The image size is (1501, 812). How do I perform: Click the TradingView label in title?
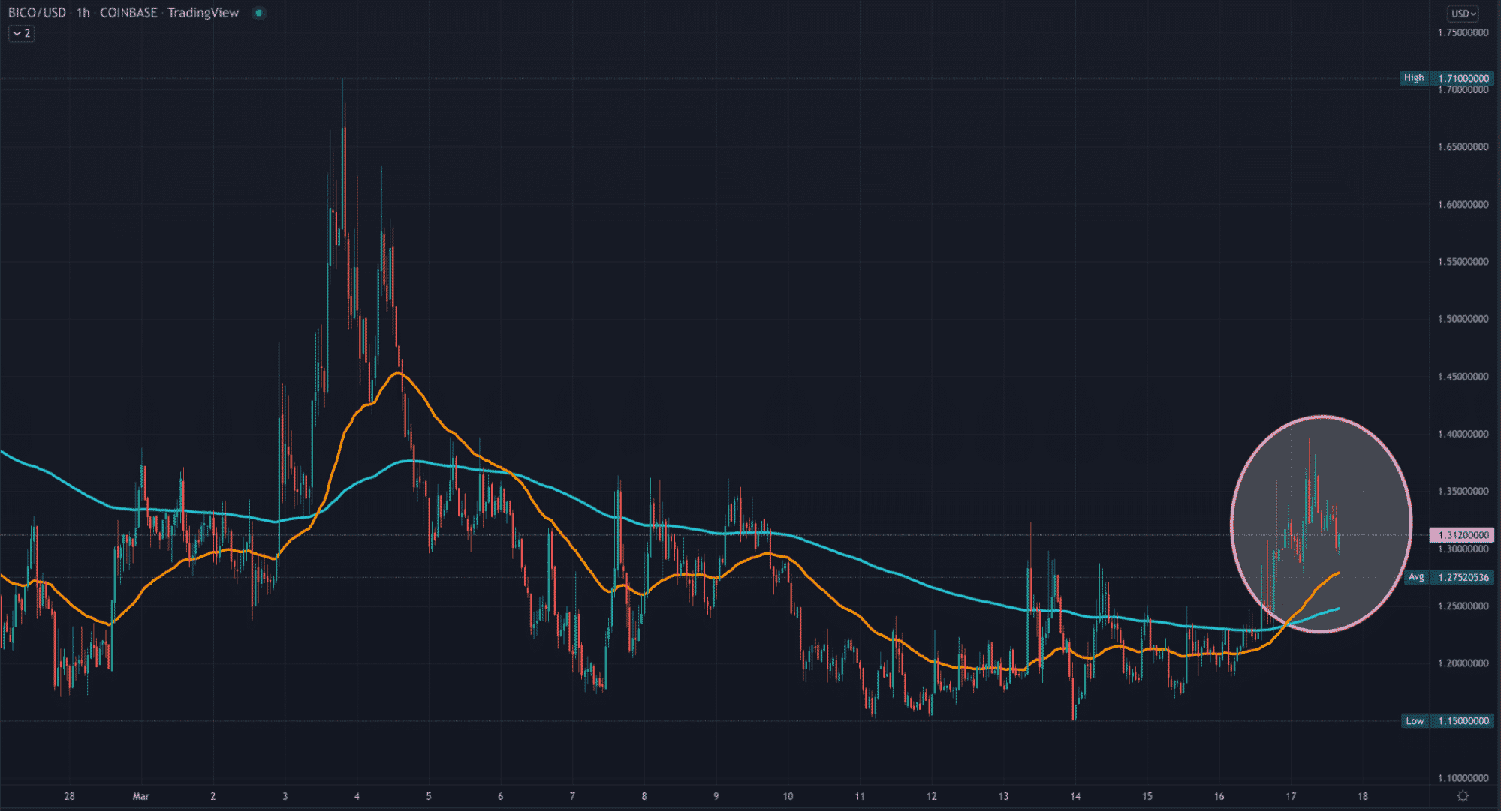(203, 13)
